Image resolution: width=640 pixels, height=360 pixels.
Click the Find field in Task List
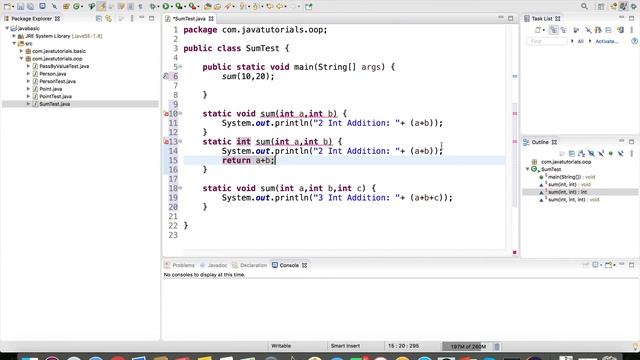[x=547, y=41]
